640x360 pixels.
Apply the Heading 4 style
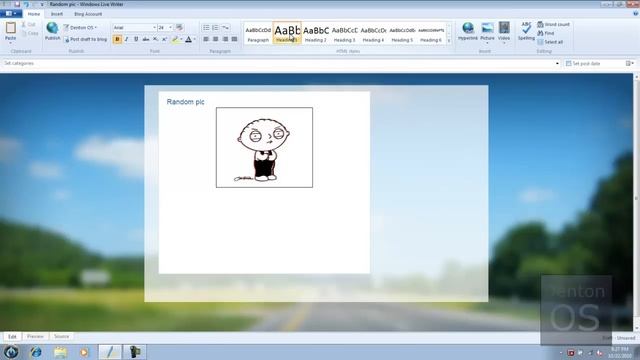(373, 33)
